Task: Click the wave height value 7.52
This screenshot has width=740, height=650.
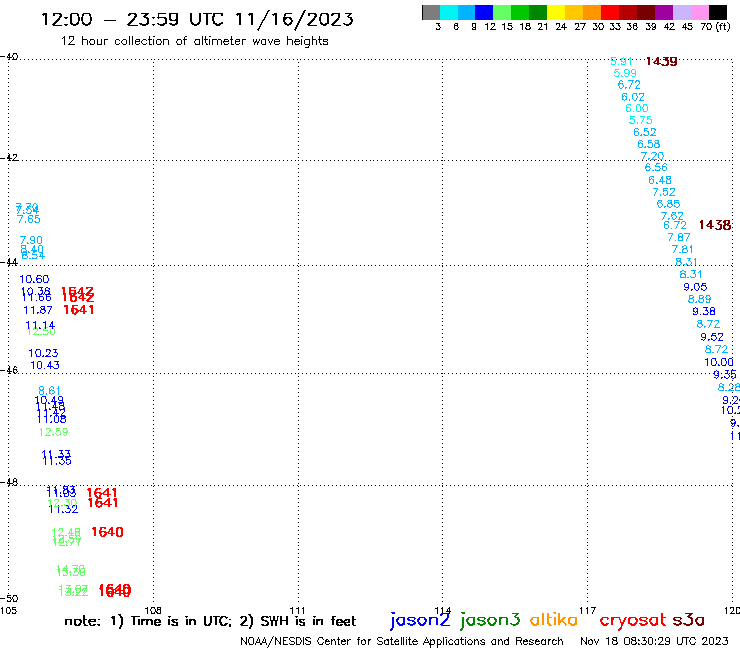Action: [664, 192]
